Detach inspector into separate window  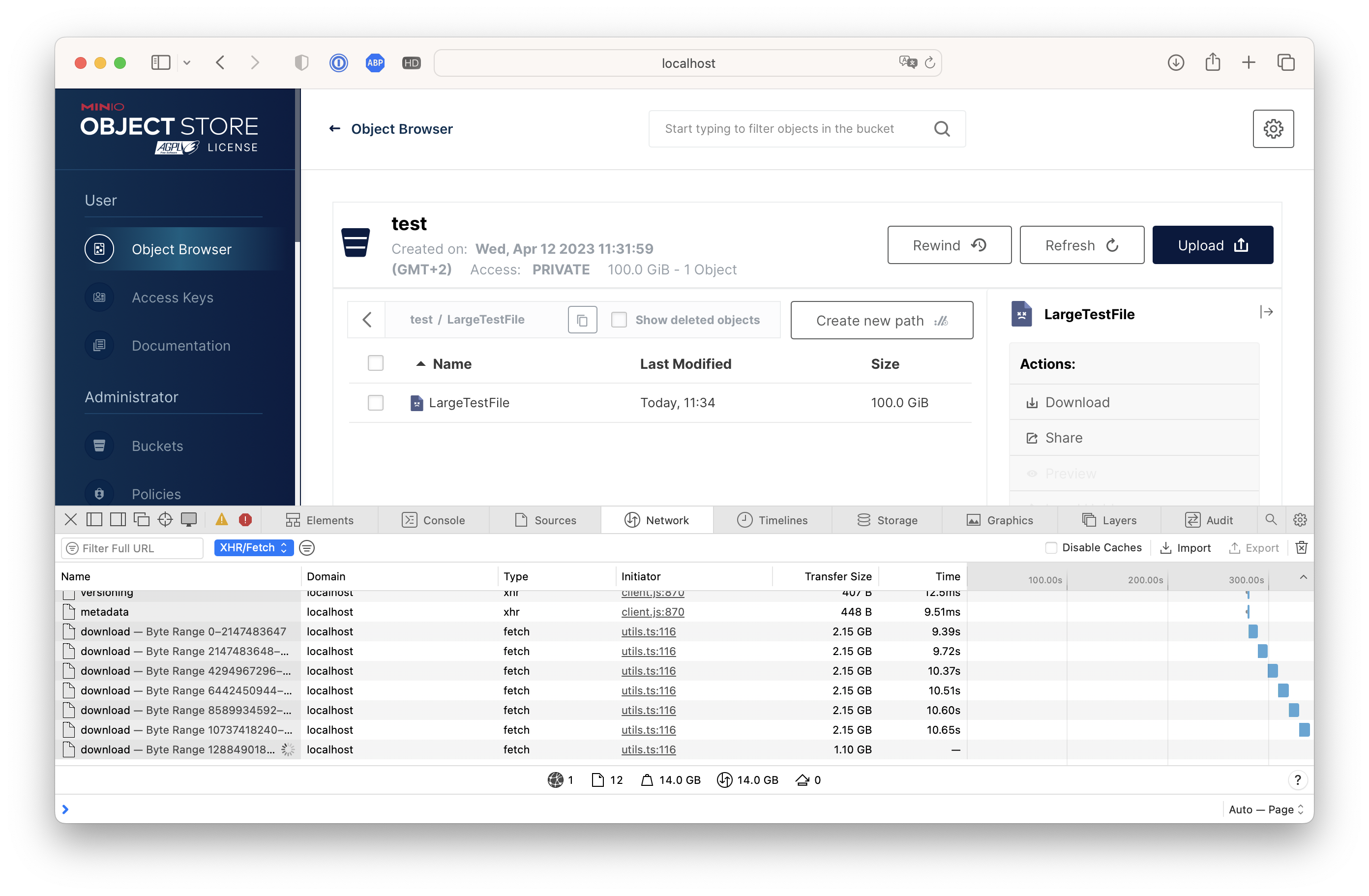[142, 520]
